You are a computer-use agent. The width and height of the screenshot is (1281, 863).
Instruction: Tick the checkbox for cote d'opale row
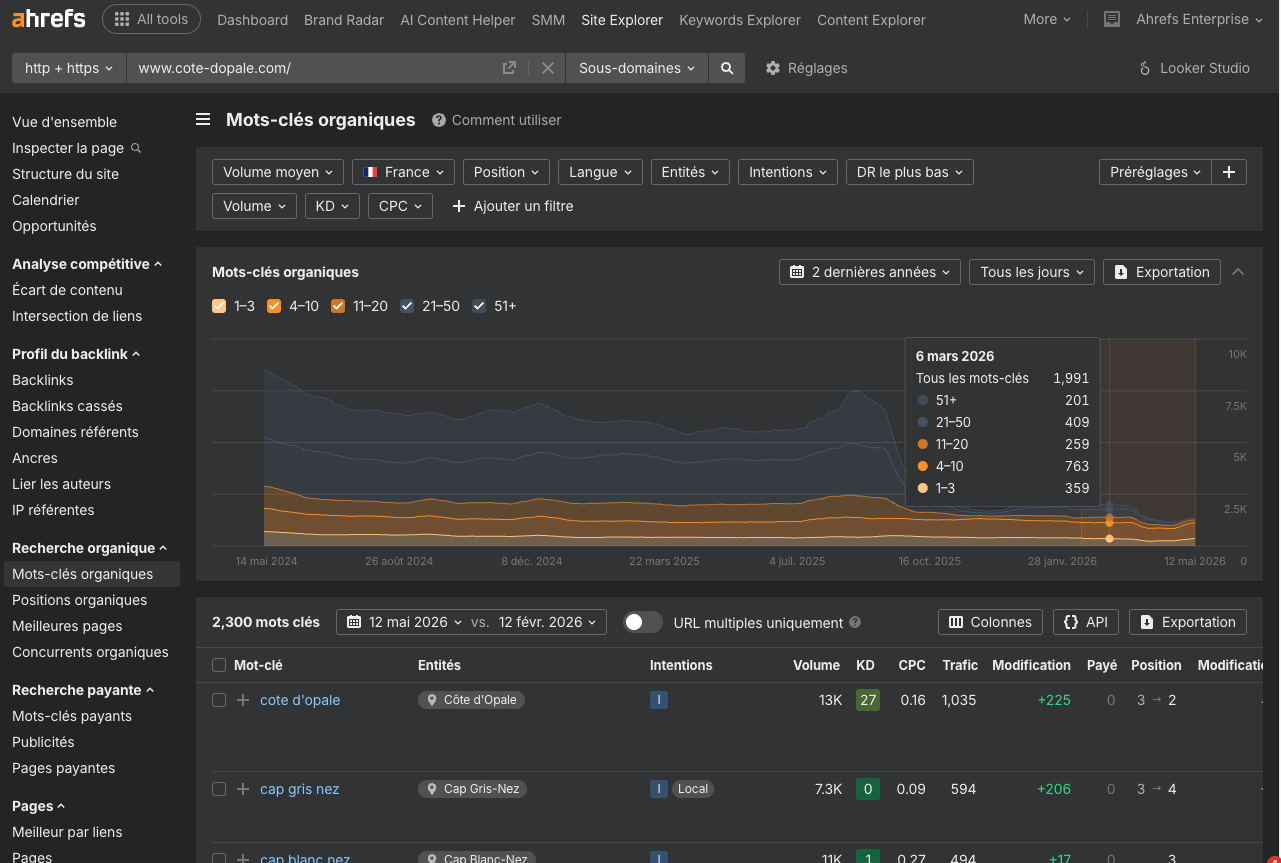(219, 700)
